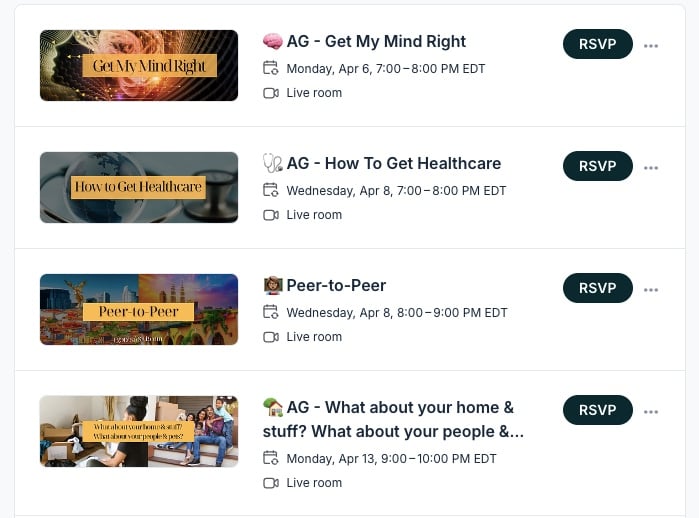Viewport: 699px width, 518px height.
Task: Click video camera icon for the Apr 13 event
Action: tap(270, 483)
